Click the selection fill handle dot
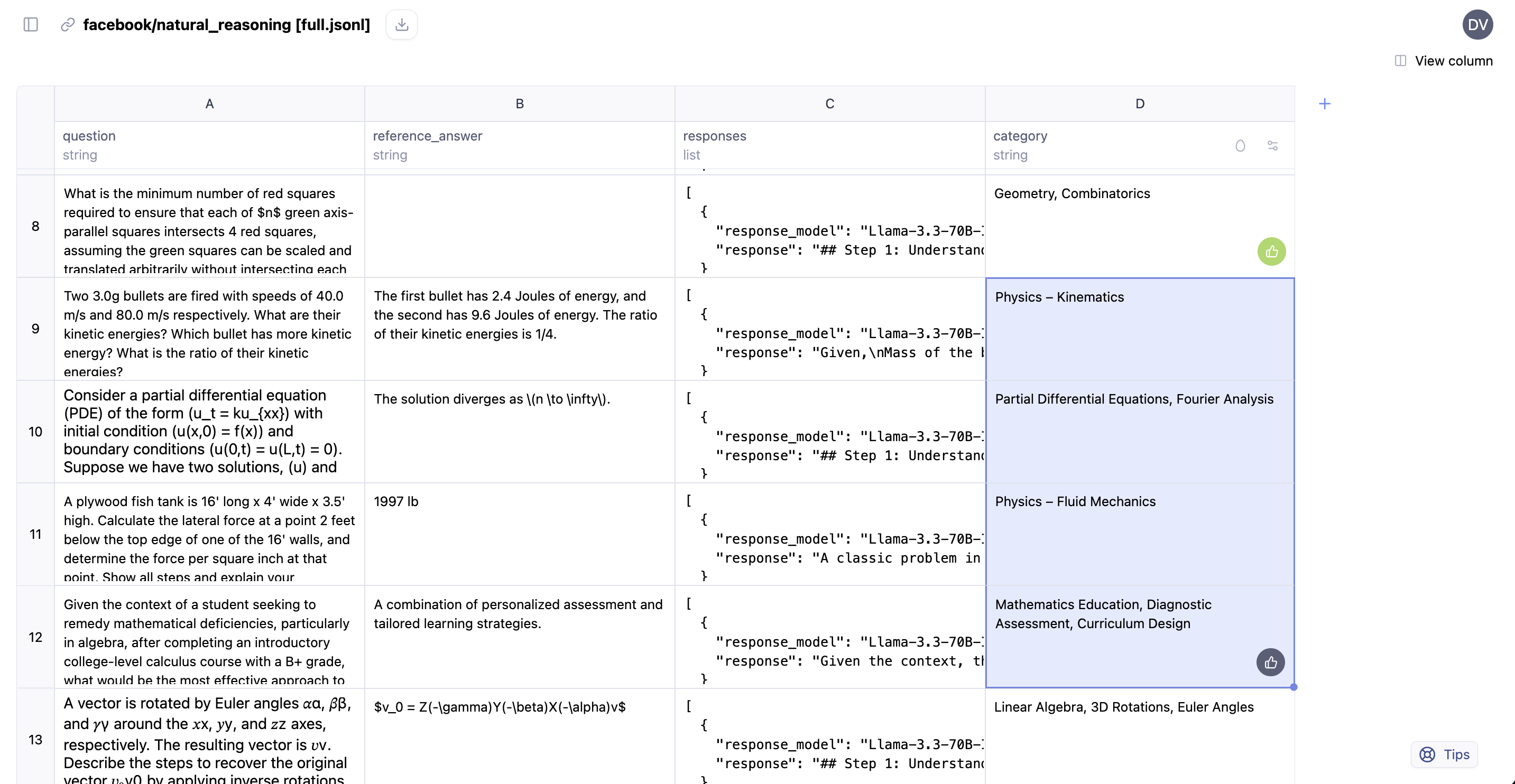Viewport: 1515px width, 784px height. [1294, 687]
